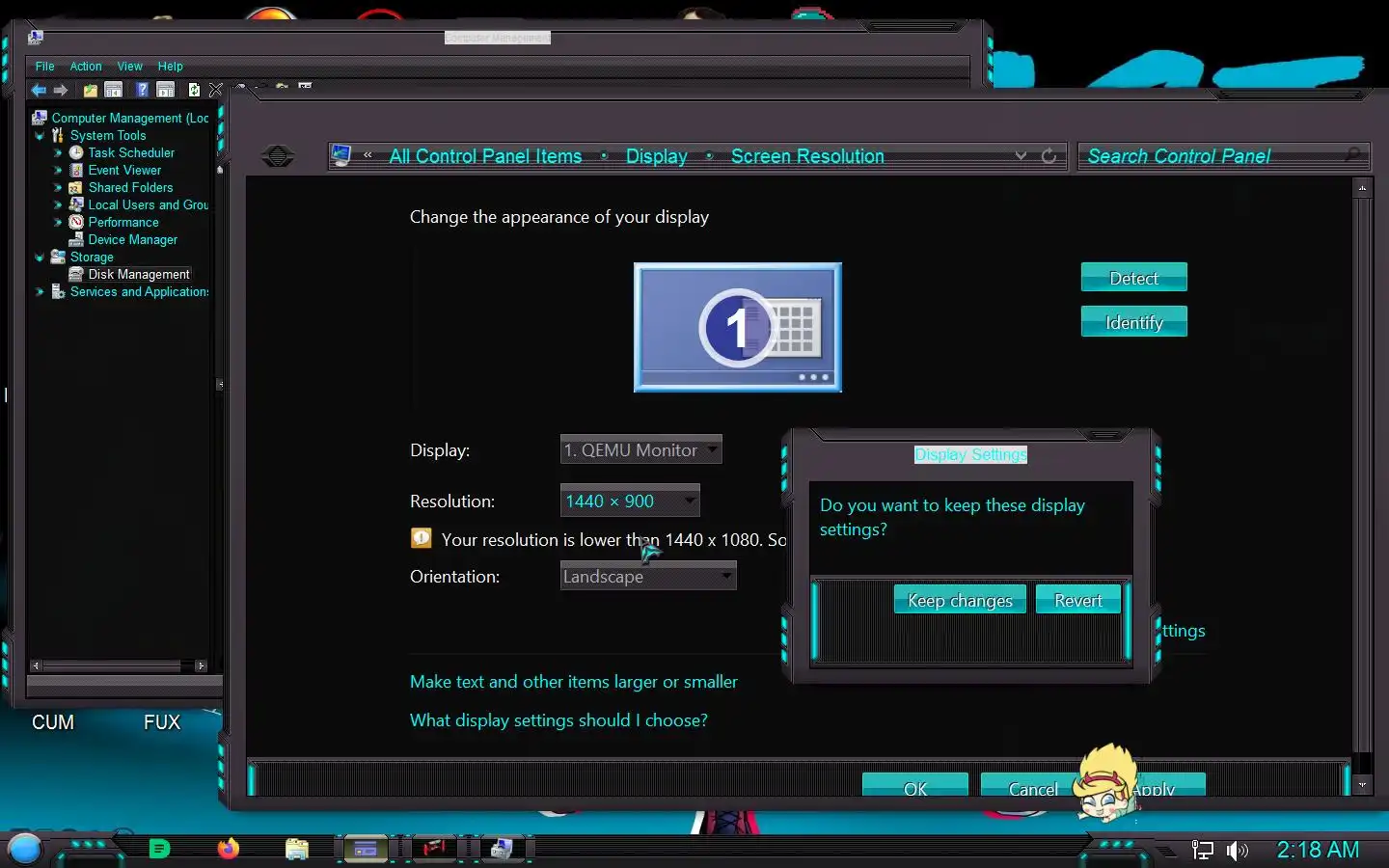Click the Identify button

click(1133, 322)
